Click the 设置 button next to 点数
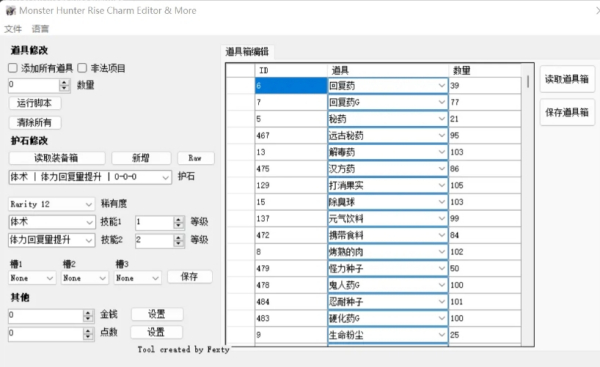 157,332
